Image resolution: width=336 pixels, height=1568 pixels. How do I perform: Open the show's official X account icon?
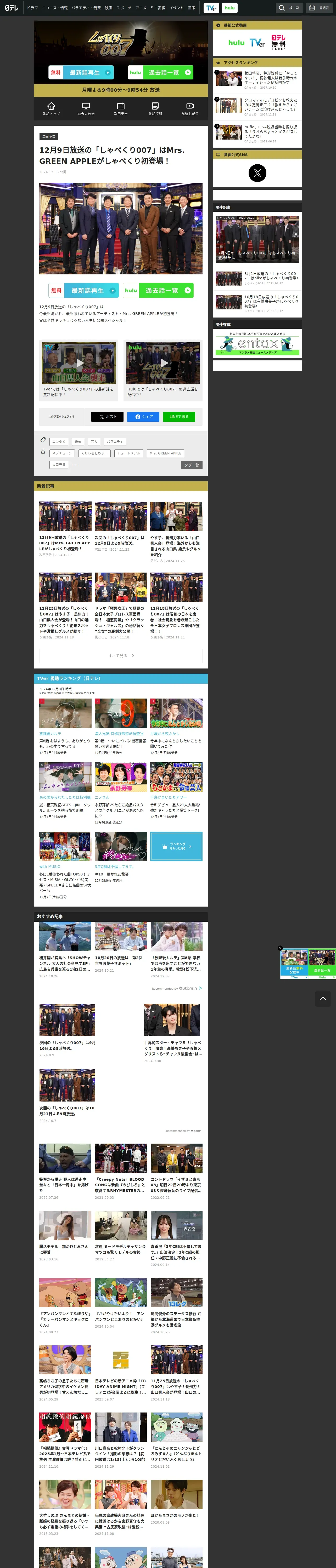pyautogui.click(x=257, y=173)
